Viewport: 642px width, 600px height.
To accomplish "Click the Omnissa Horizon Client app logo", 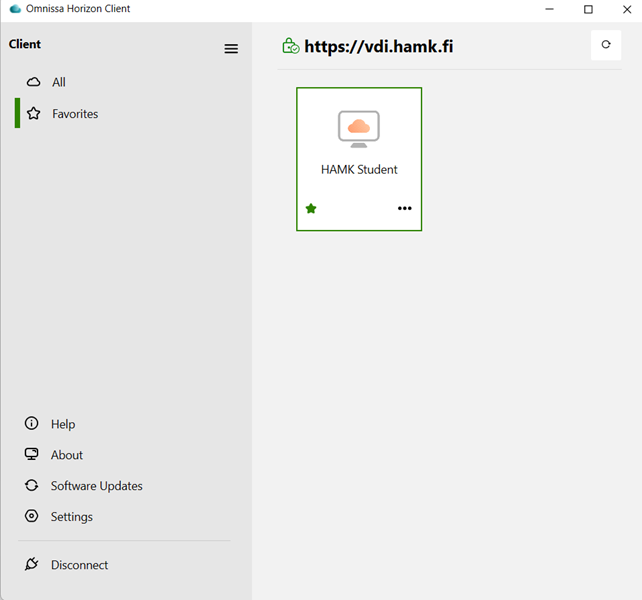I will 15,9.
